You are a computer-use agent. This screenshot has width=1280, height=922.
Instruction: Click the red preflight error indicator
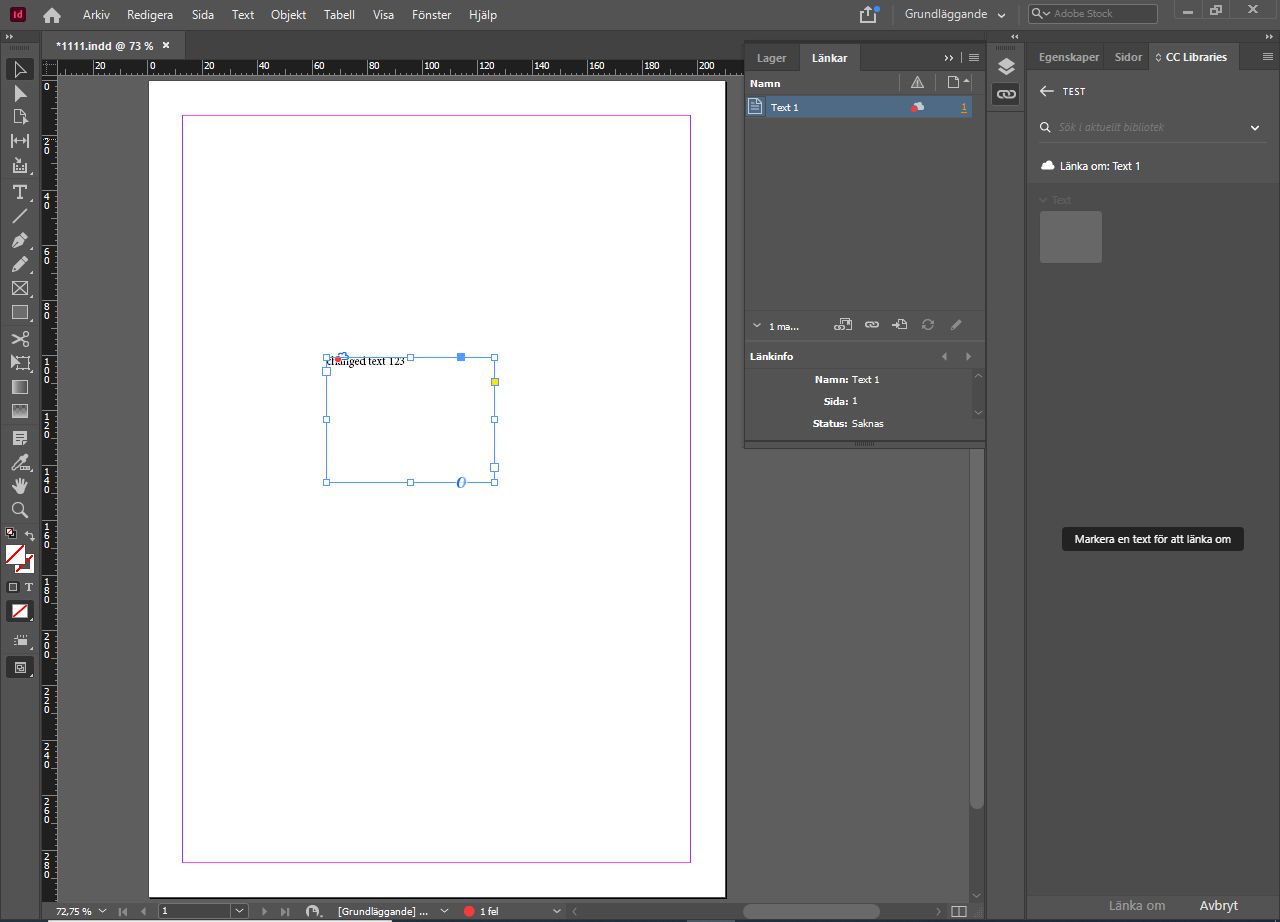tap(470, 911)
